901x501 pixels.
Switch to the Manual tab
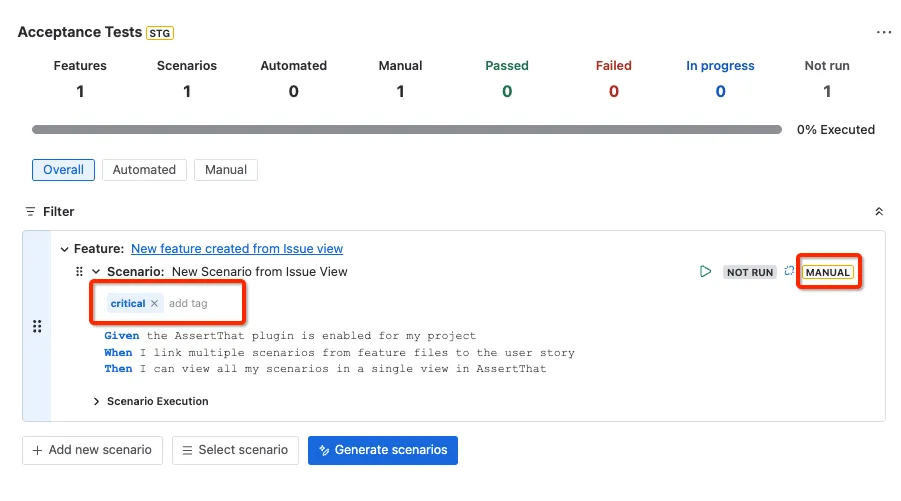coord(226,170)
